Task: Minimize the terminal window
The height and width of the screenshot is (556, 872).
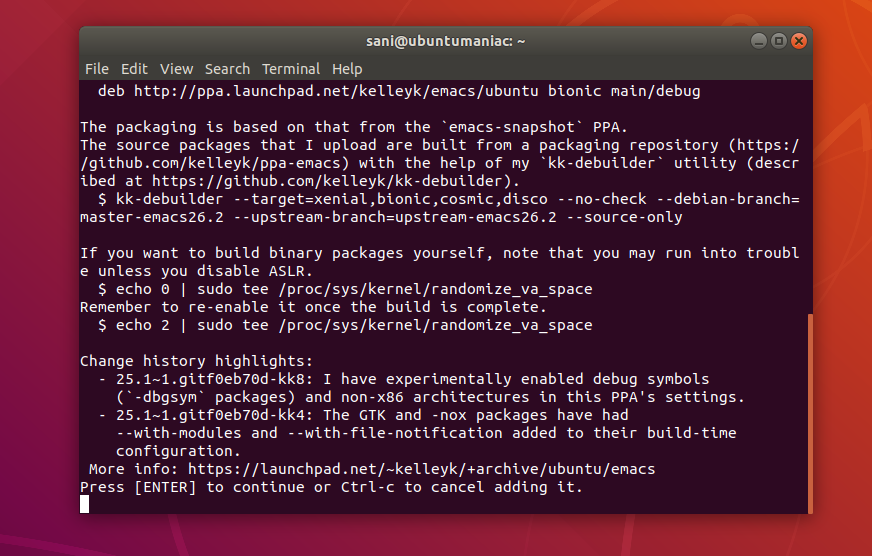Action: click(x=759, y=41)
